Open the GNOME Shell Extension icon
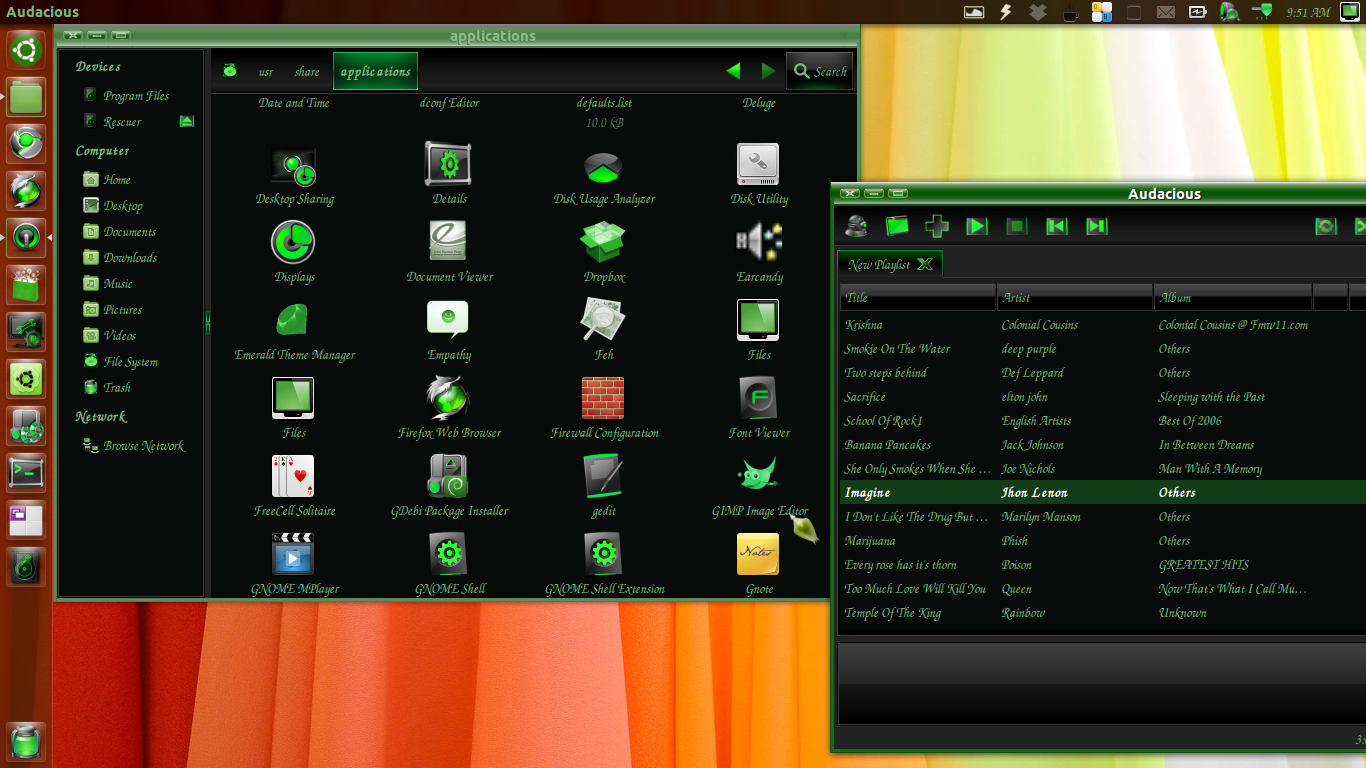 click(603, 554)
